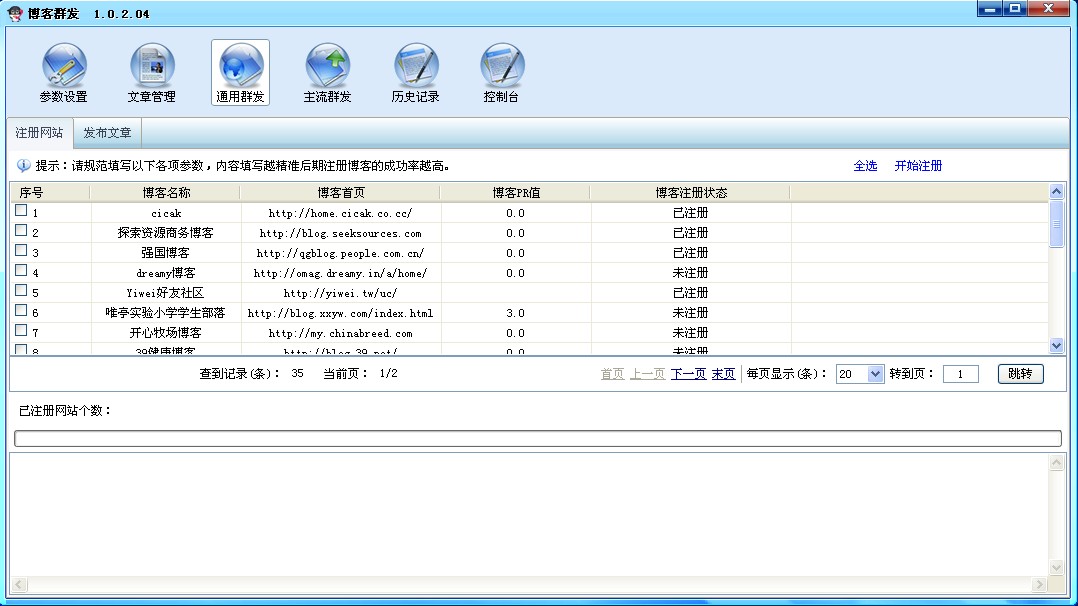Click the registration progress bar
The height and width of the screenshot is (606, 1078).
537,438
